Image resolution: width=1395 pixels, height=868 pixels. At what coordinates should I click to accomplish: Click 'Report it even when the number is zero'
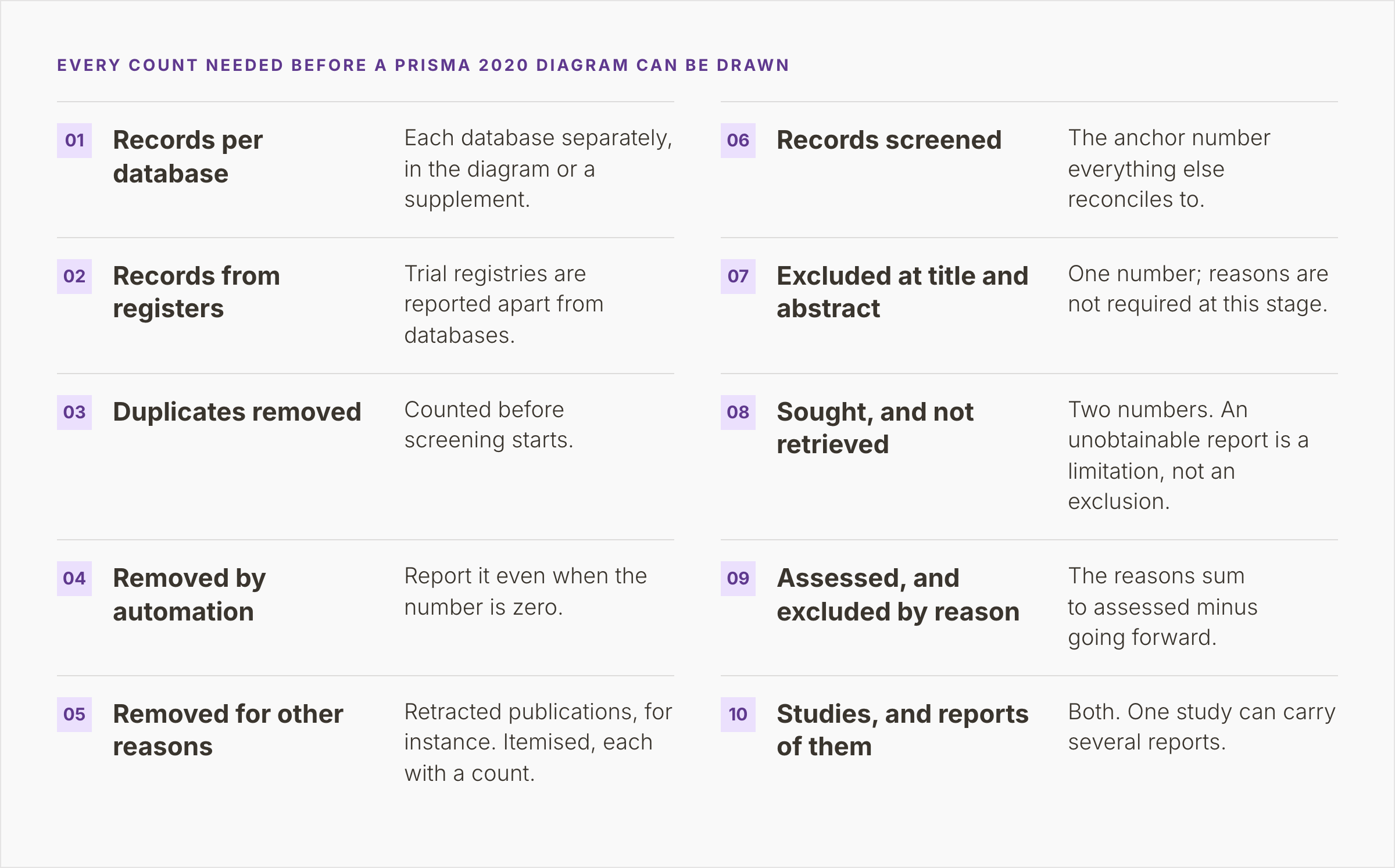[525, 591]
